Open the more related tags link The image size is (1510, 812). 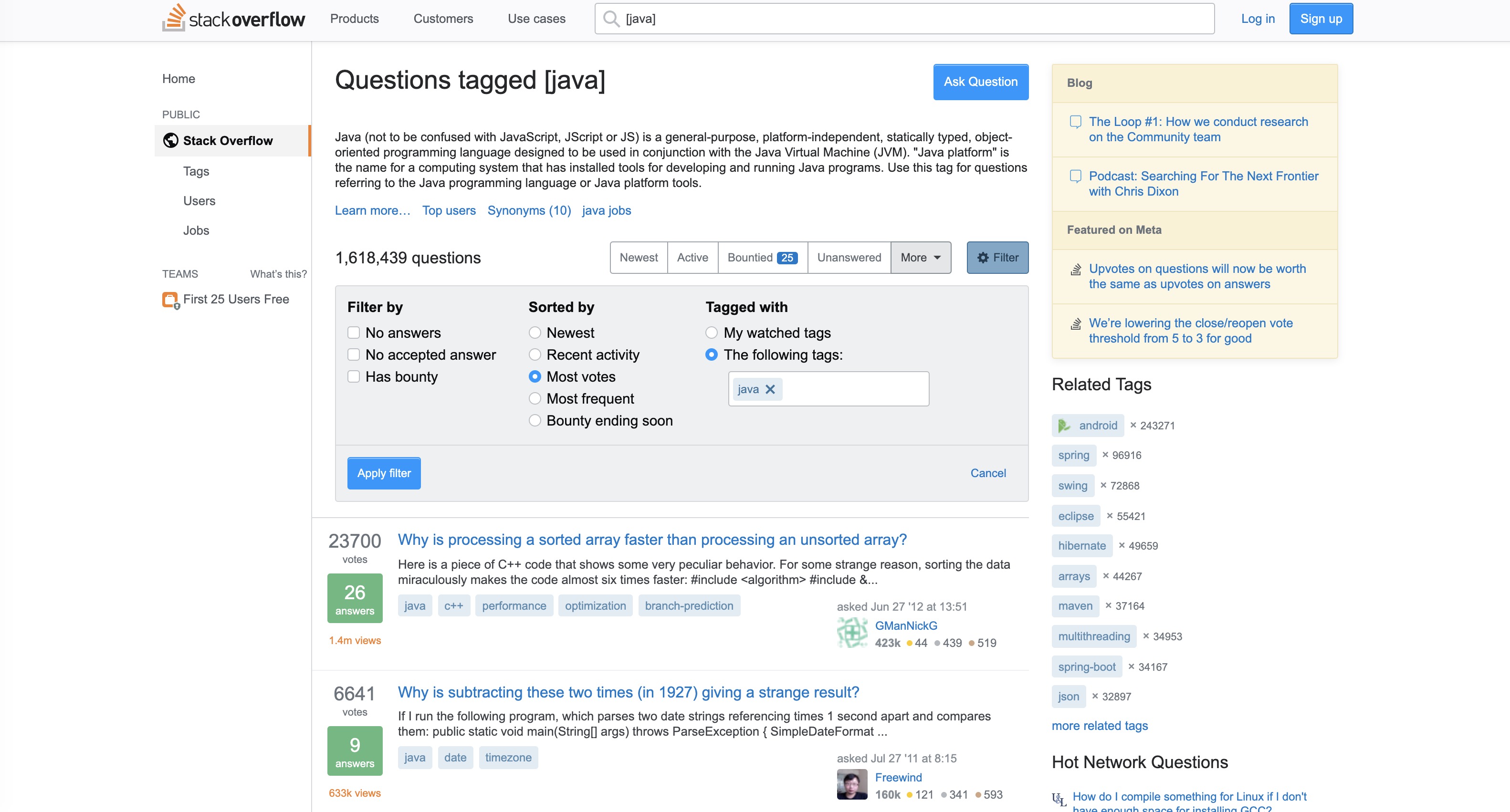pos(1099,726)
